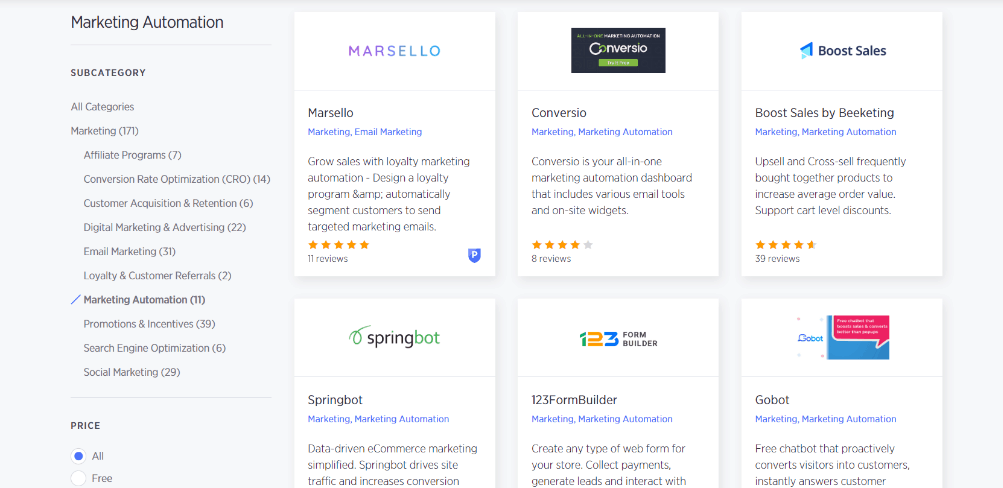
Task: Open Email Marketing (31) subcategory
Action: 130,251
